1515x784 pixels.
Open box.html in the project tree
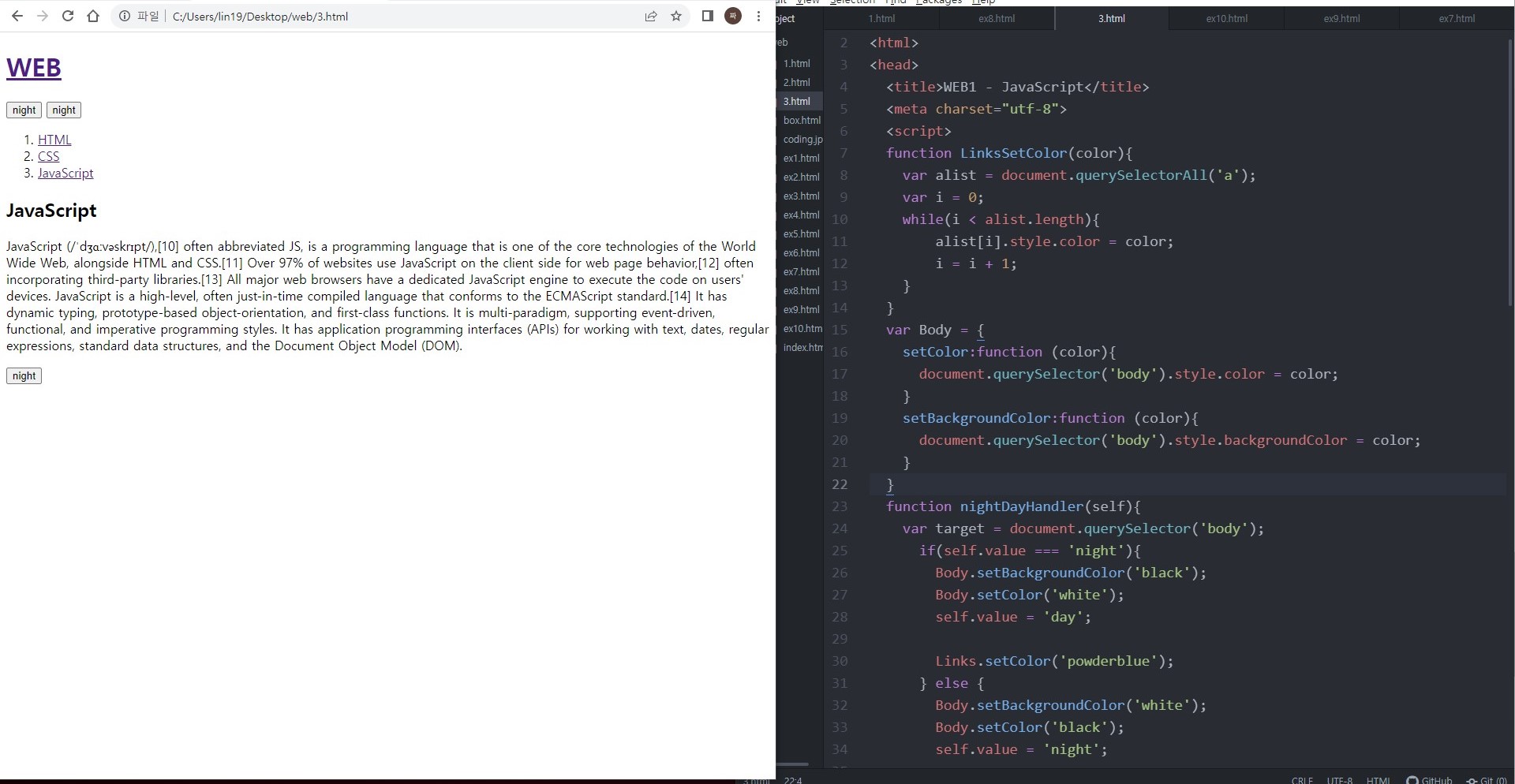click(800, 120)
